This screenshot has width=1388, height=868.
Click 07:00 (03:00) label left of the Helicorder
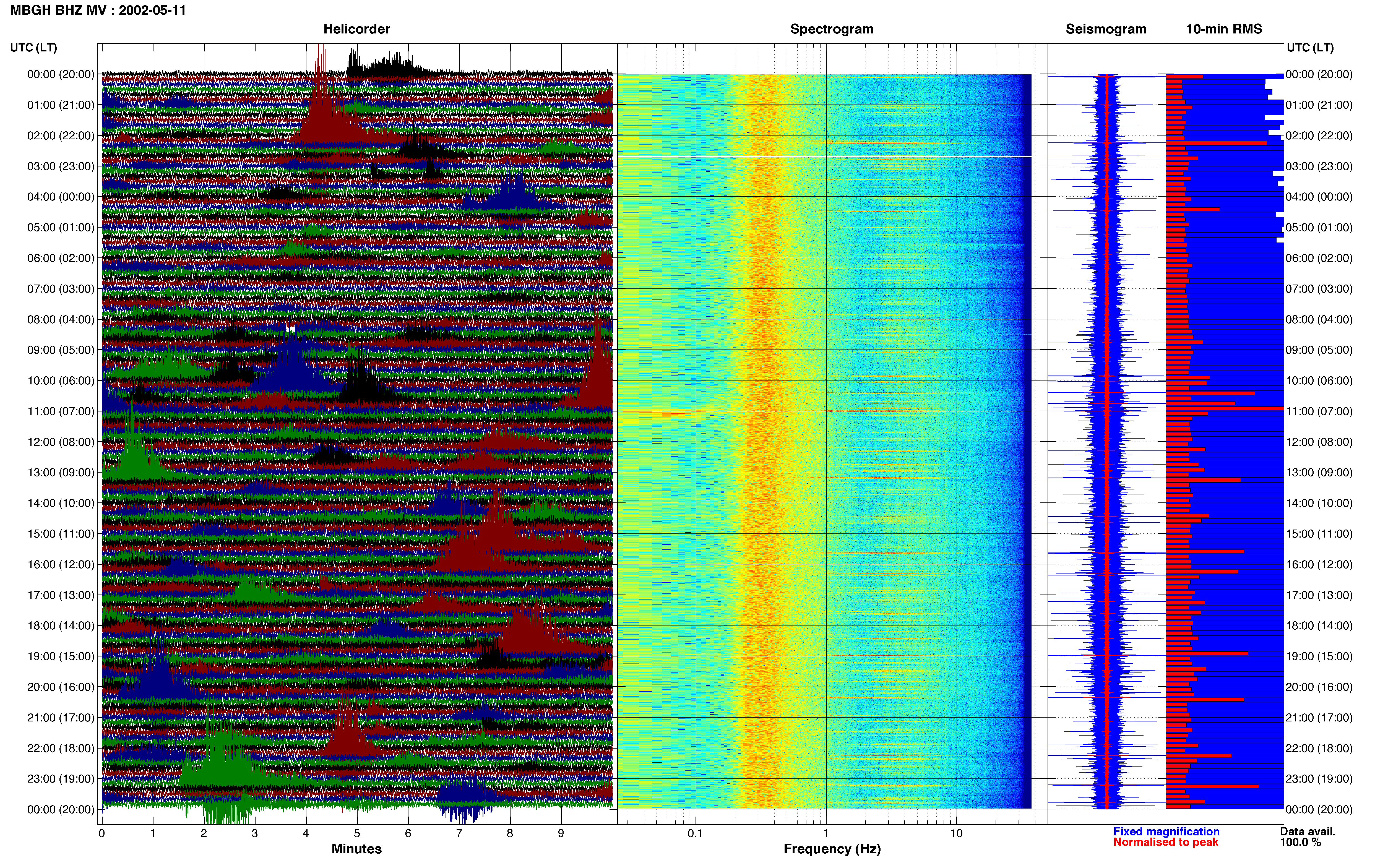(x=61, y=289)
